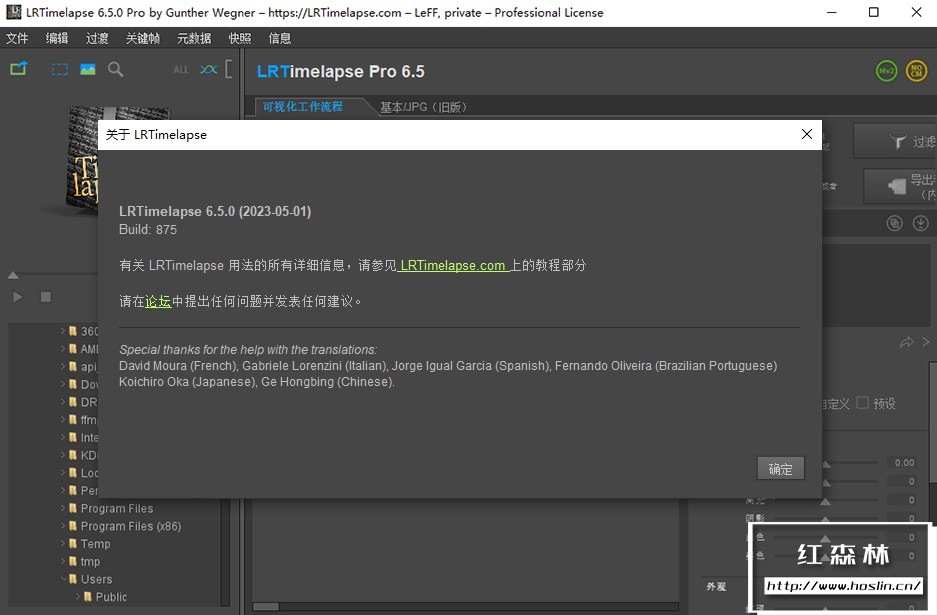Click the funnel 过滤 button
This screenshot has height=615, width=937.
(896, 141)
